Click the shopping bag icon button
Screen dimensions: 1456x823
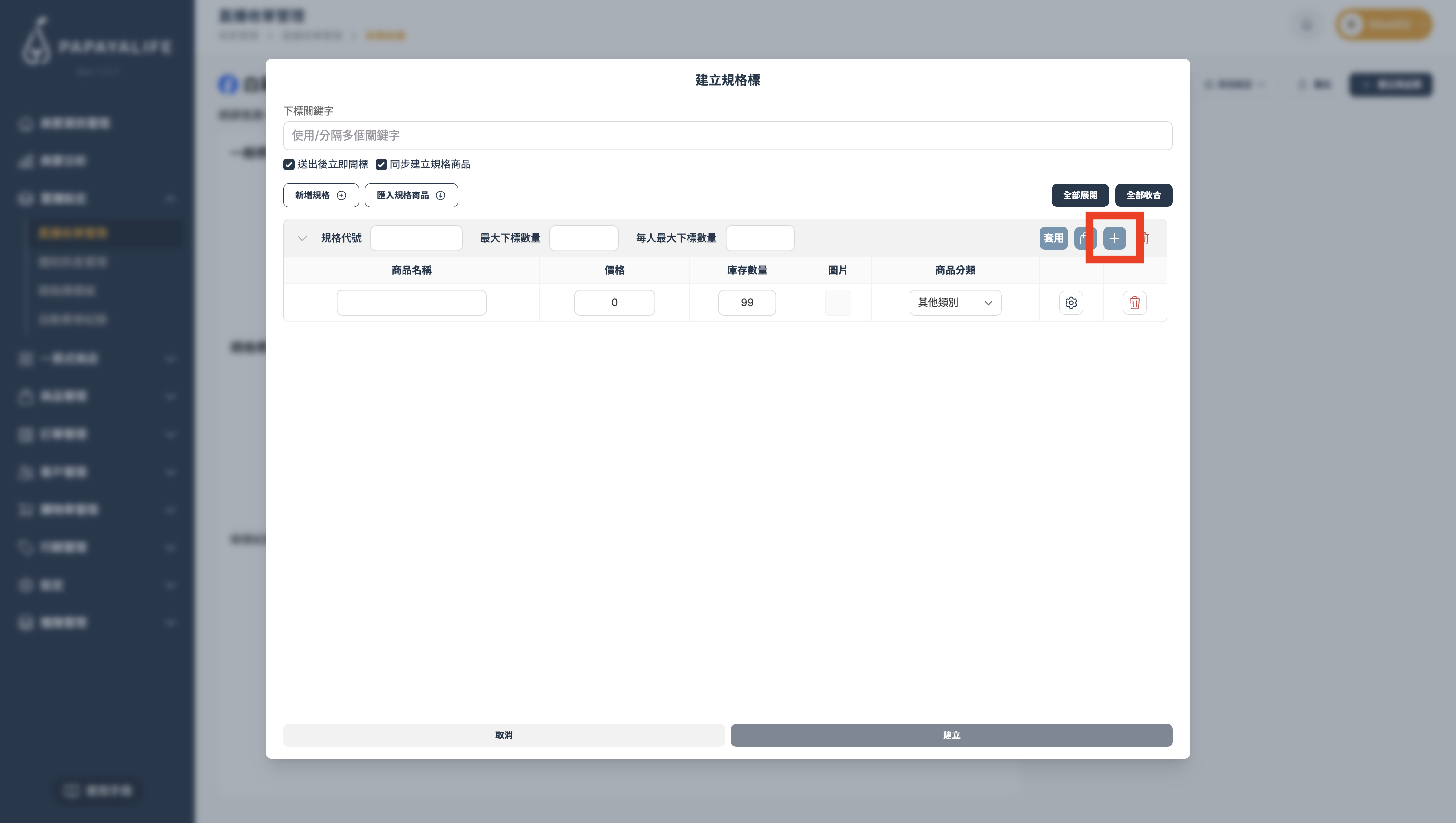1083,238
